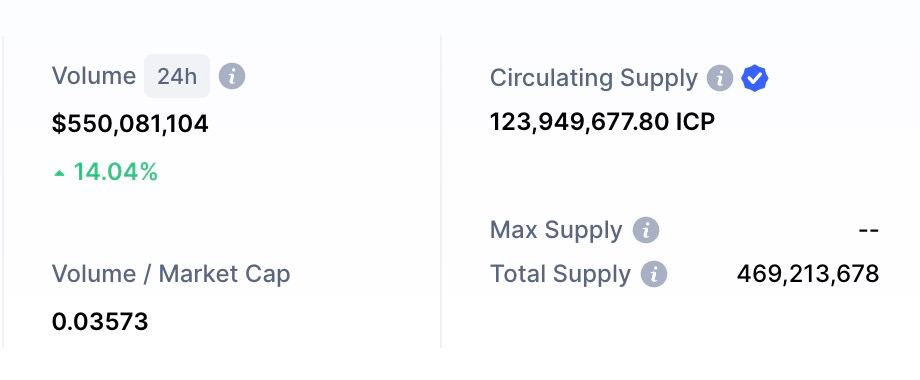
Task: Click the green 14.04% change indicator
Action: pyautogui.click(x=106, y=172)
